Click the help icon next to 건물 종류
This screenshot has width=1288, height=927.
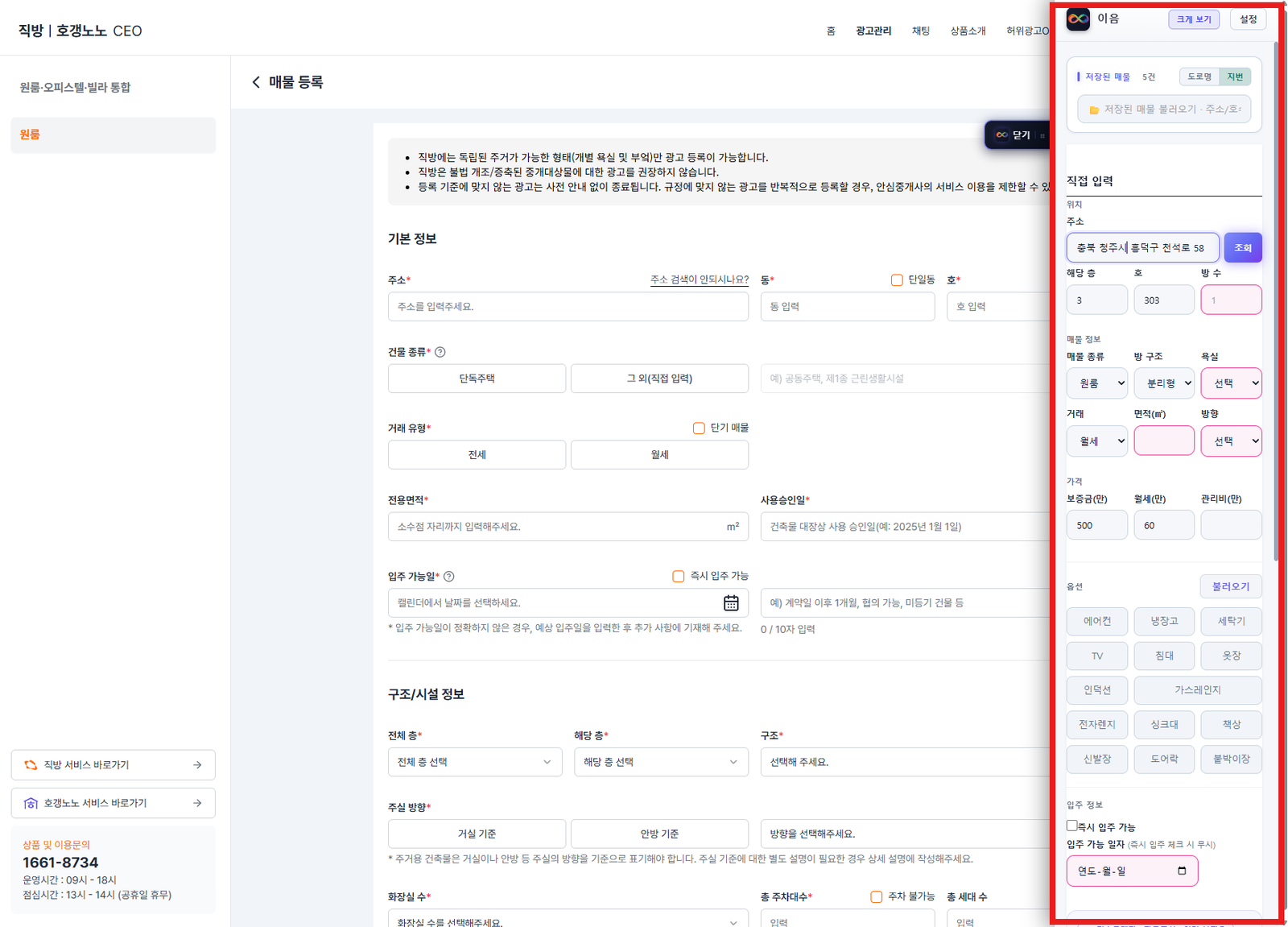(440, 352)
